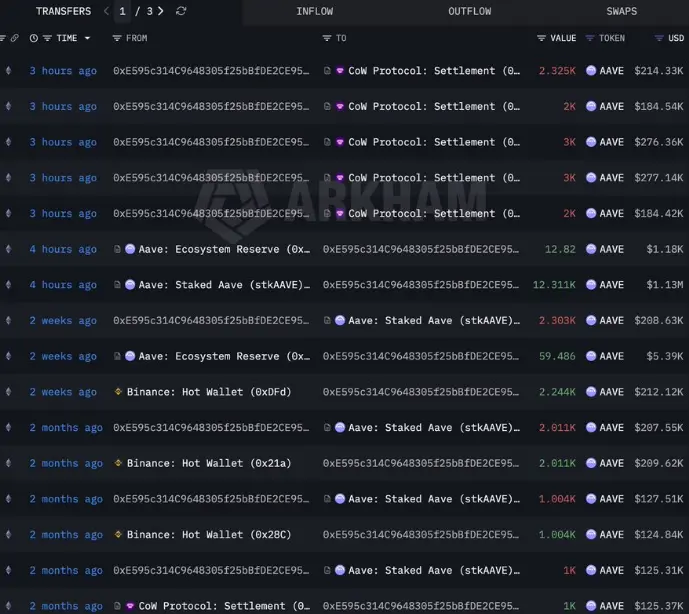Click Binance icon beside Hot Wallet (0x21a)
Image resolution: width=689 pixels, height=614 pixels.
(118, 463)
